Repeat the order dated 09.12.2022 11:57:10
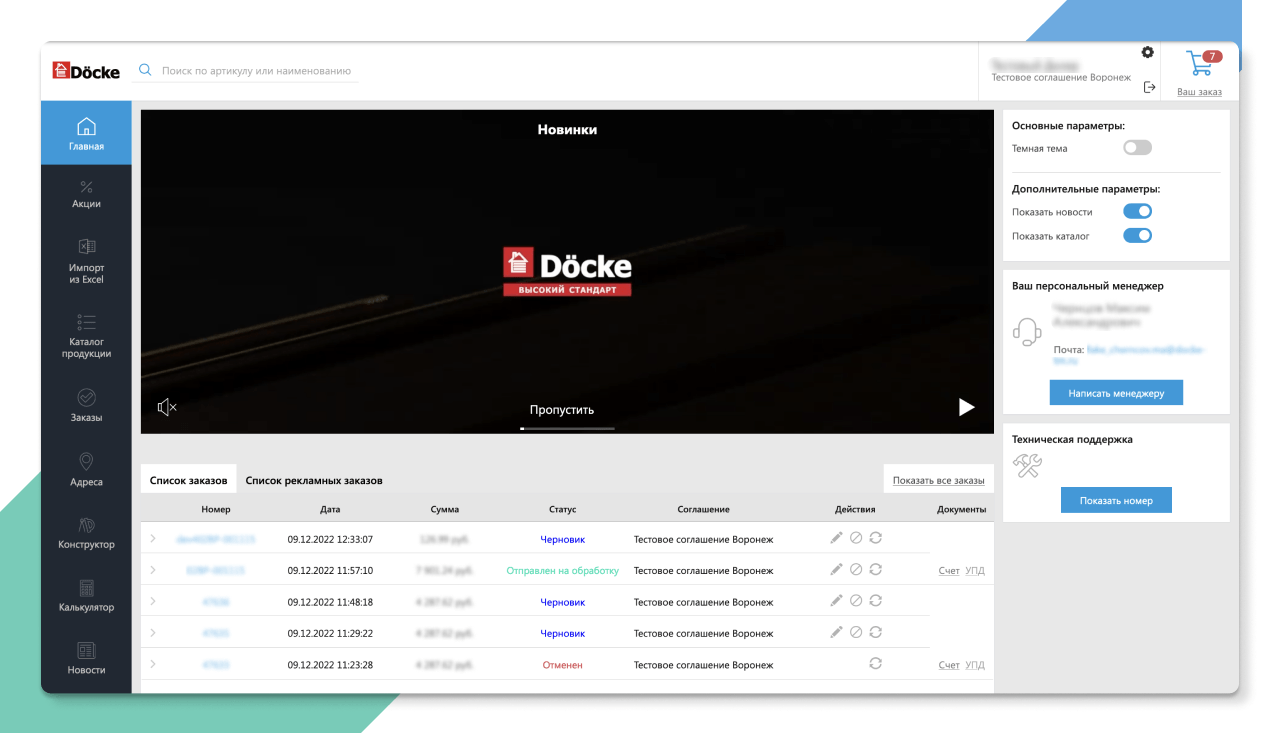The width and height of the screenshot is (1280, 733). [875, 569]
